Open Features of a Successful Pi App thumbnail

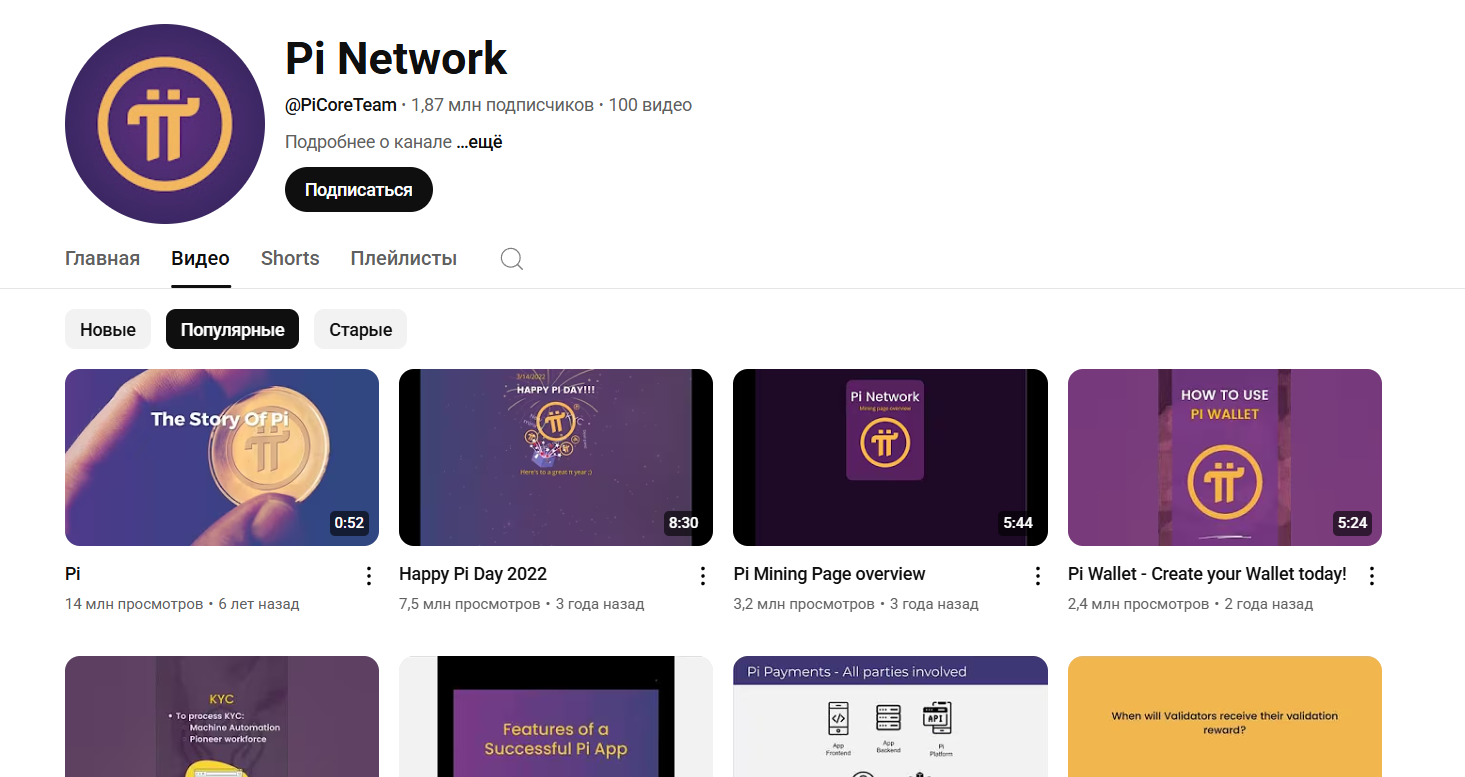[556, 716]
